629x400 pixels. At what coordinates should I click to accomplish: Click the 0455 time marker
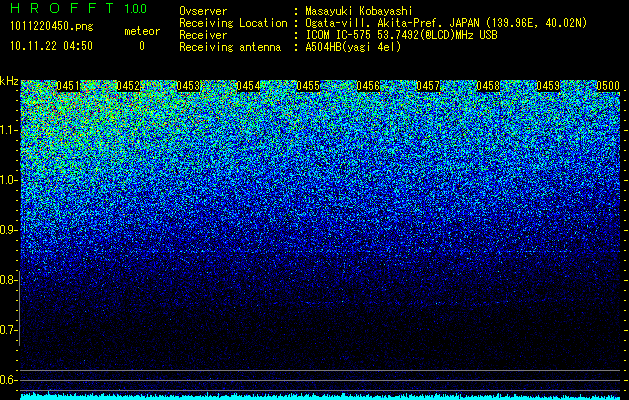pyautogui.click(x=308, y=86)
